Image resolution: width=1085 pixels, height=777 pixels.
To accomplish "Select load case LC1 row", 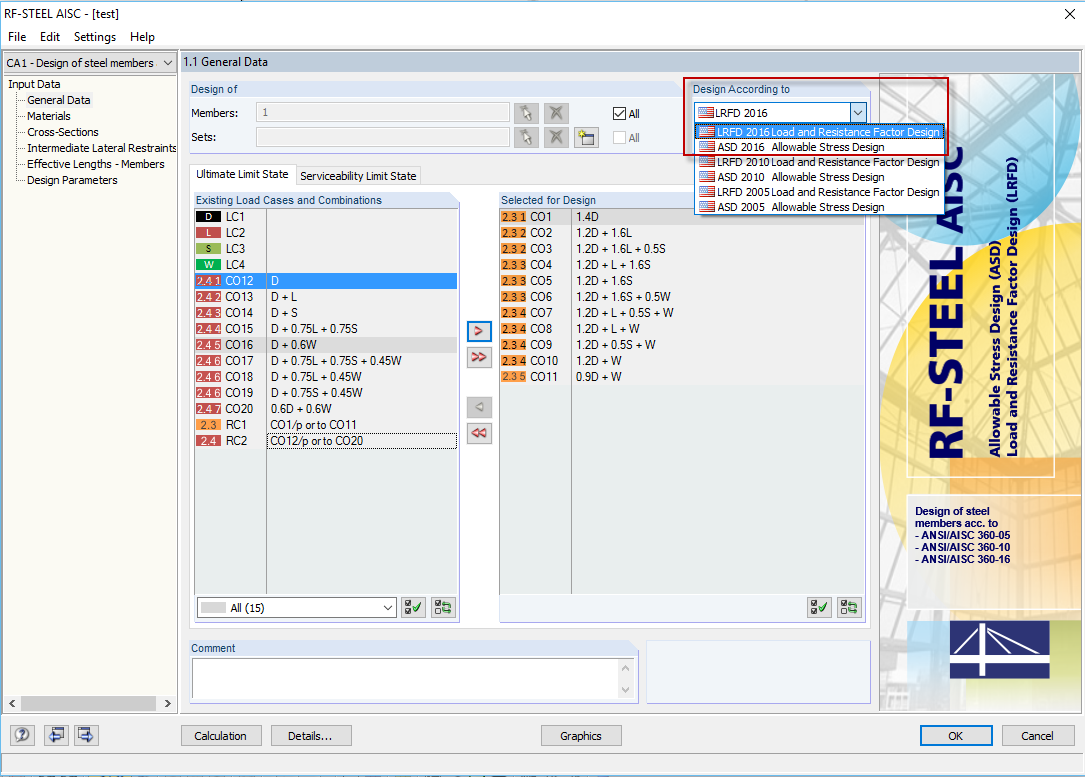I will coord(326,217).
